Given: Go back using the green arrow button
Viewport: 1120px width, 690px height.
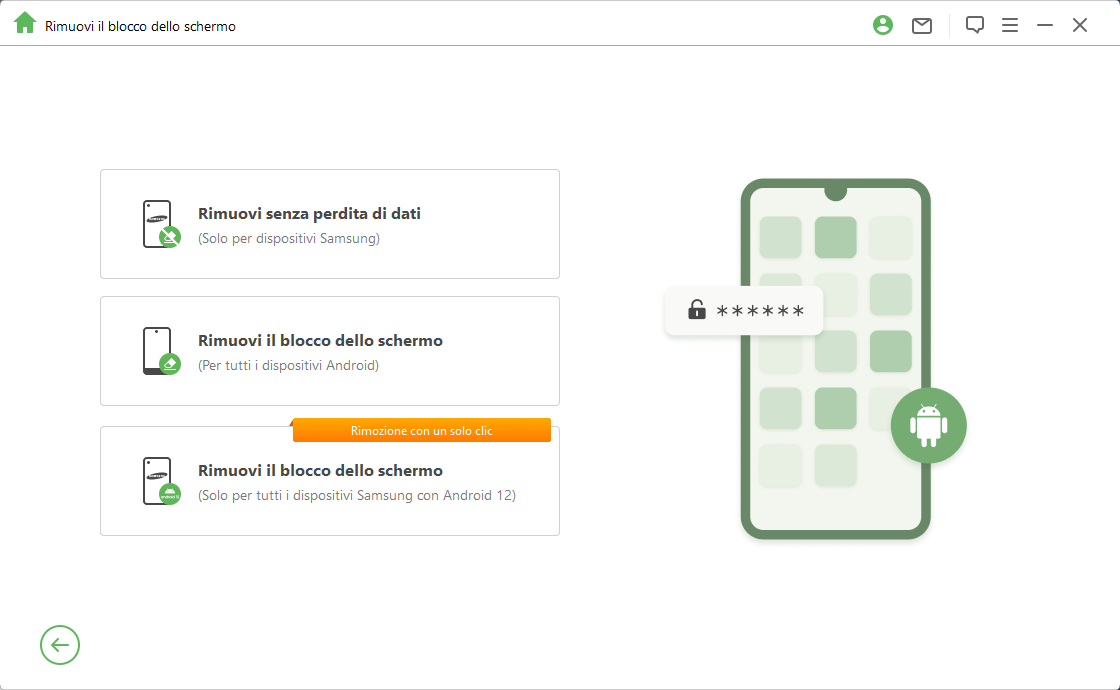Looking at the screenshot, I should coord(60,645).
